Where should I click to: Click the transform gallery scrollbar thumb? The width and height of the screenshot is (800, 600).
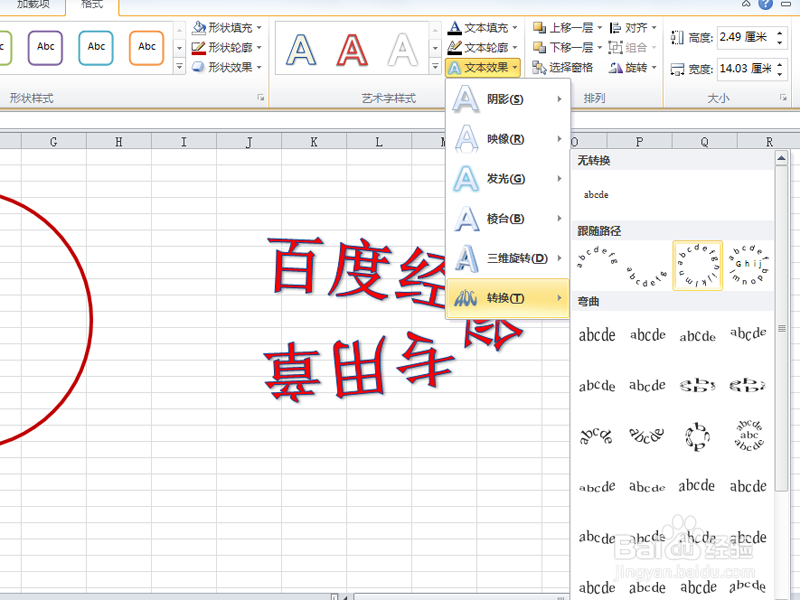click(781, 328)
